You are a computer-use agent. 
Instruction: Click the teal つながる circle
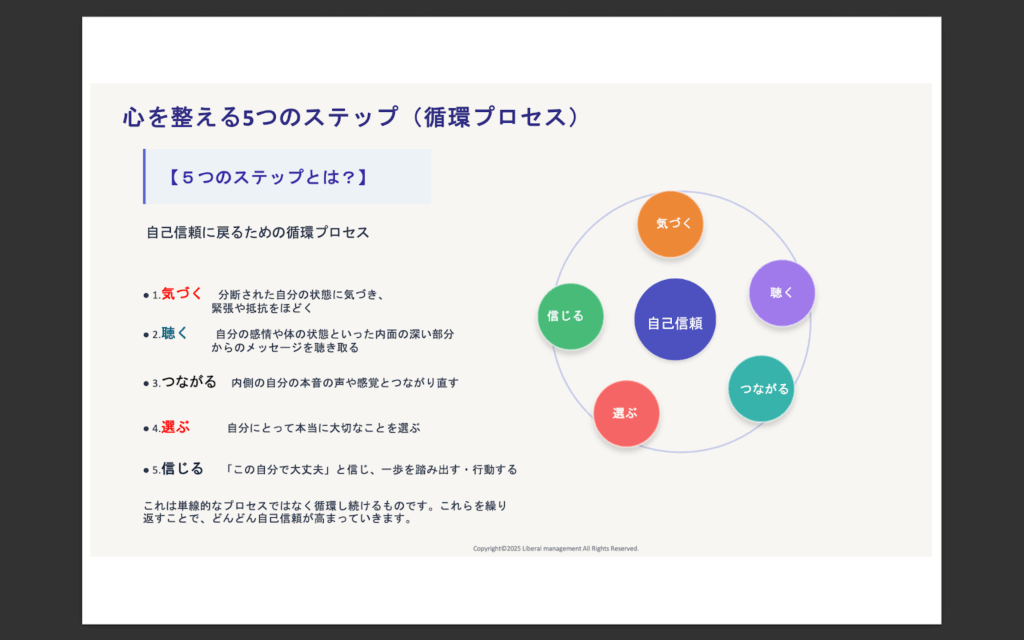pyautogui.click(x=761, y=388)
